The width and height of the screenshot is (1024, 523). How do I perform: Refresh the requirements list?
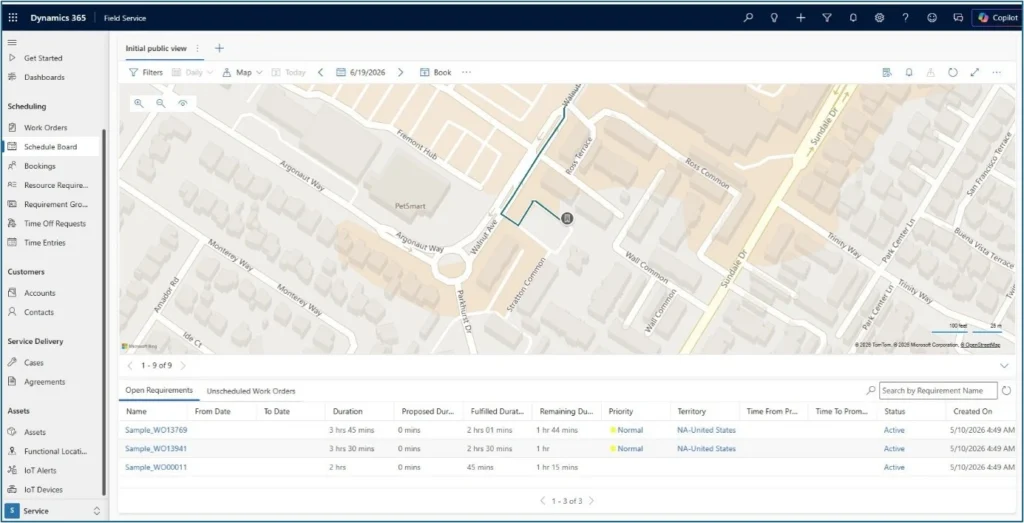click(x=1006, y=390)
